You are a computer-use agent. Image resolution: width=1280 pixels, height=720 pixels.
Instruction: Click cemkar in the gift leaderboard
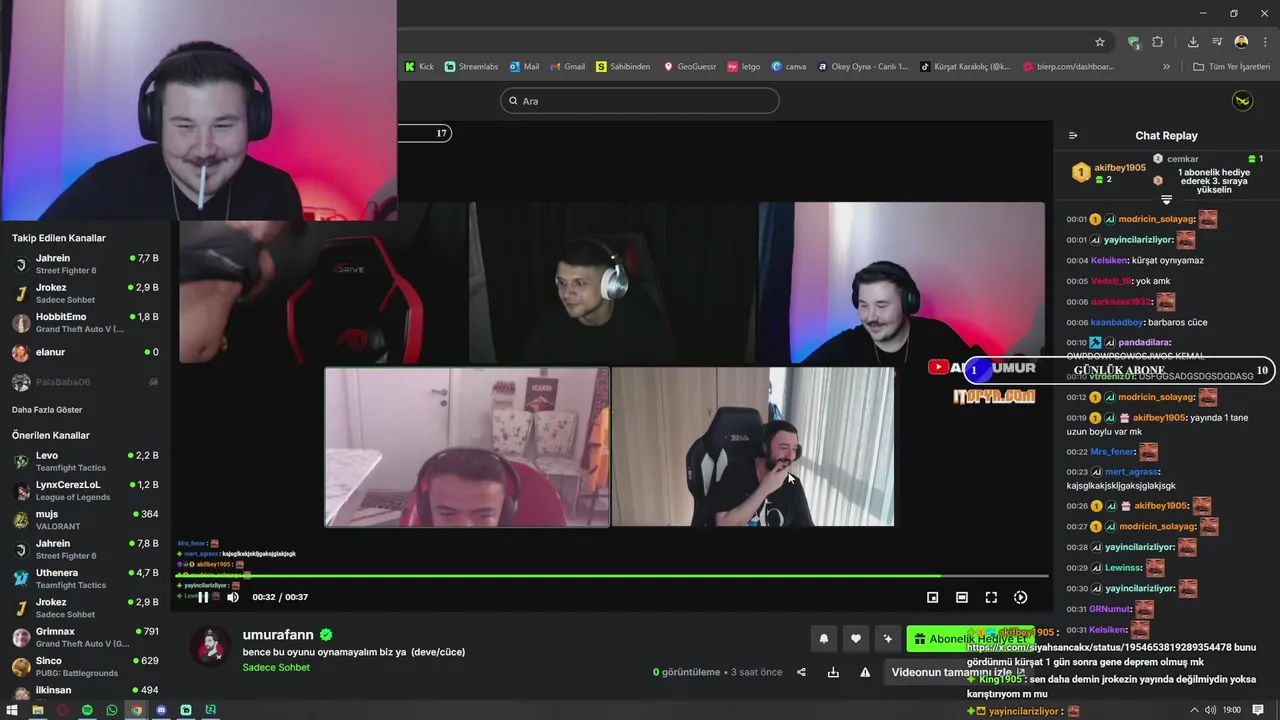click(x=1183, y=159)
